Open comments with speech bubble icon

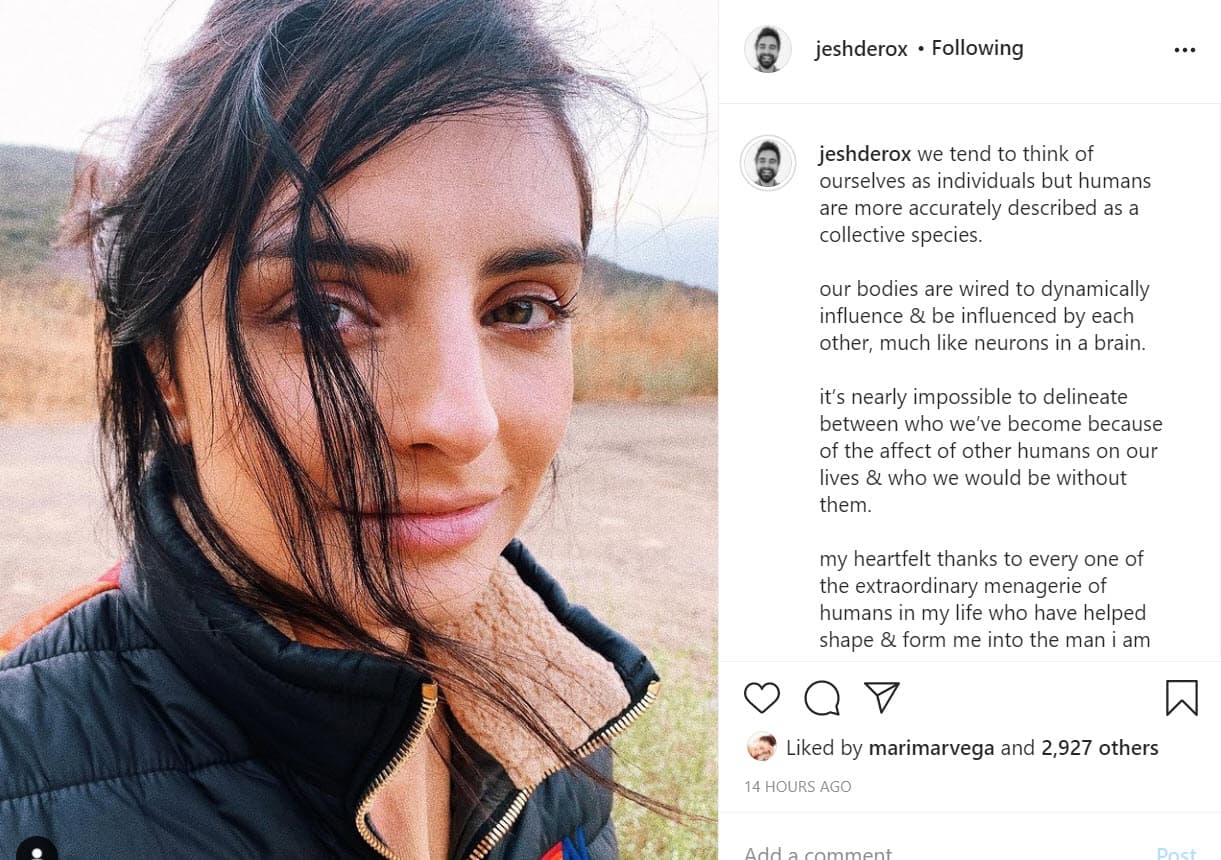pyautogui.click(x=822, y=698)
